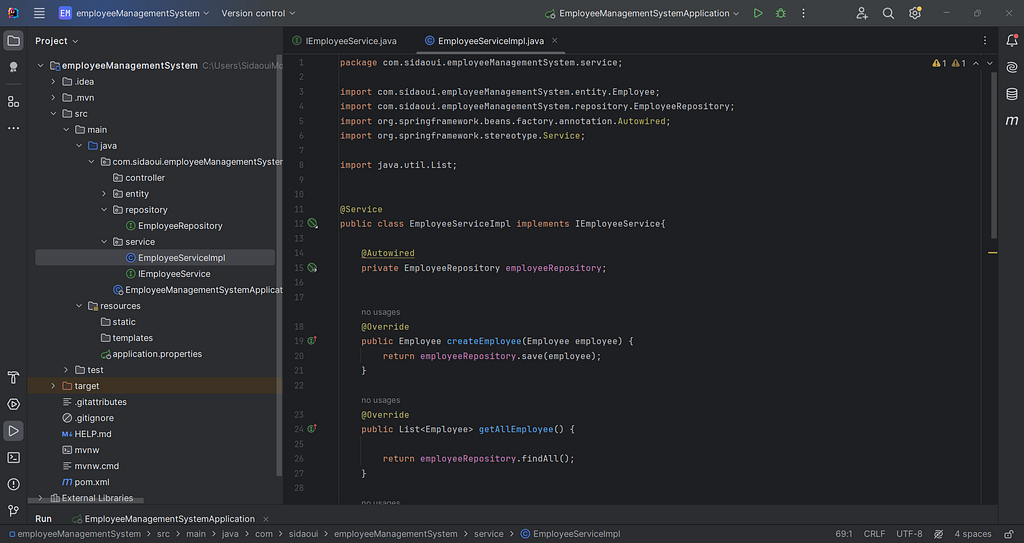Open the Project view mode dropdown

click(56, 41)
